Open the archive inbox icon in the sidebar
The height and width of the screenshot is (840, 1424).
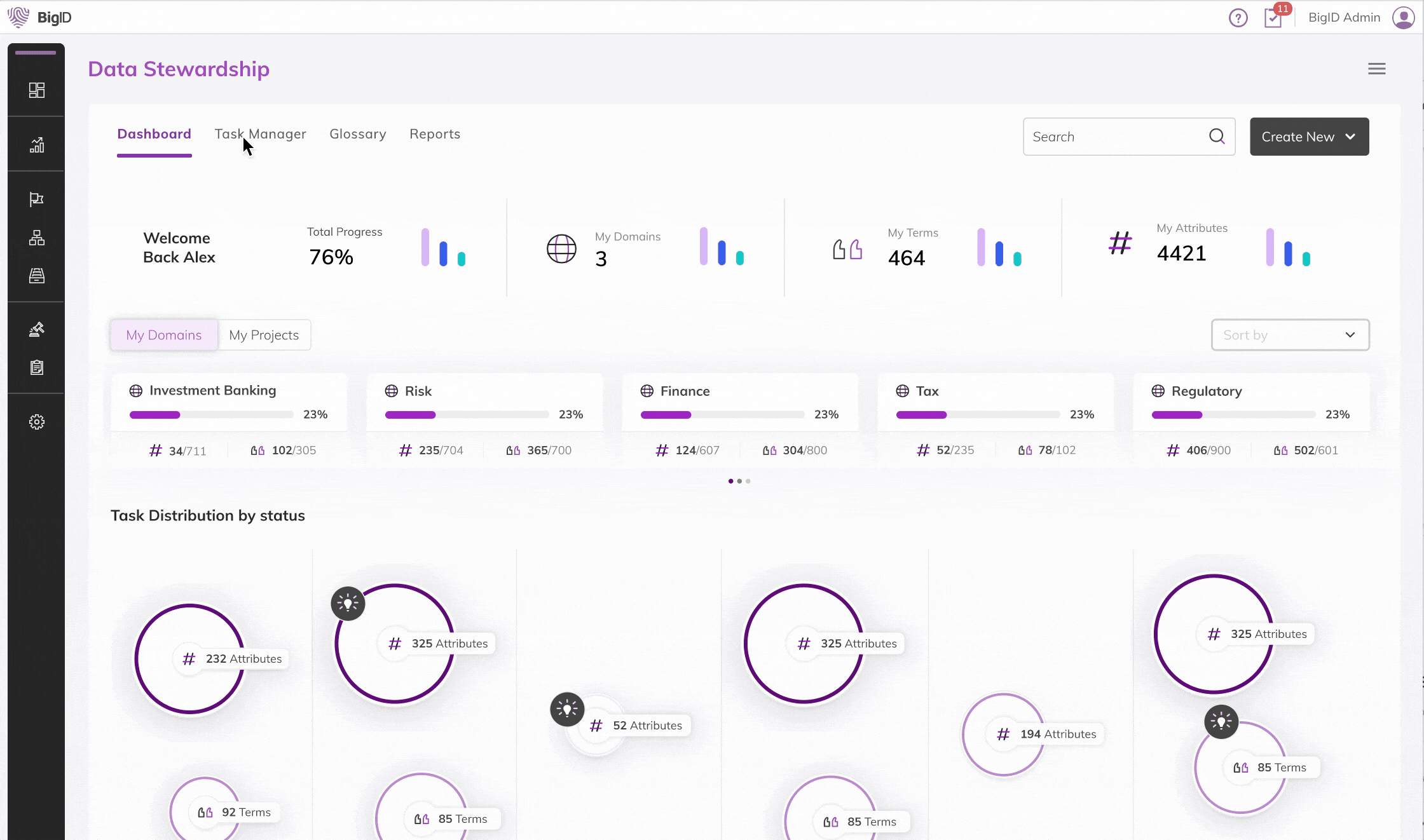pyautogui.click(x=36, y=275)
